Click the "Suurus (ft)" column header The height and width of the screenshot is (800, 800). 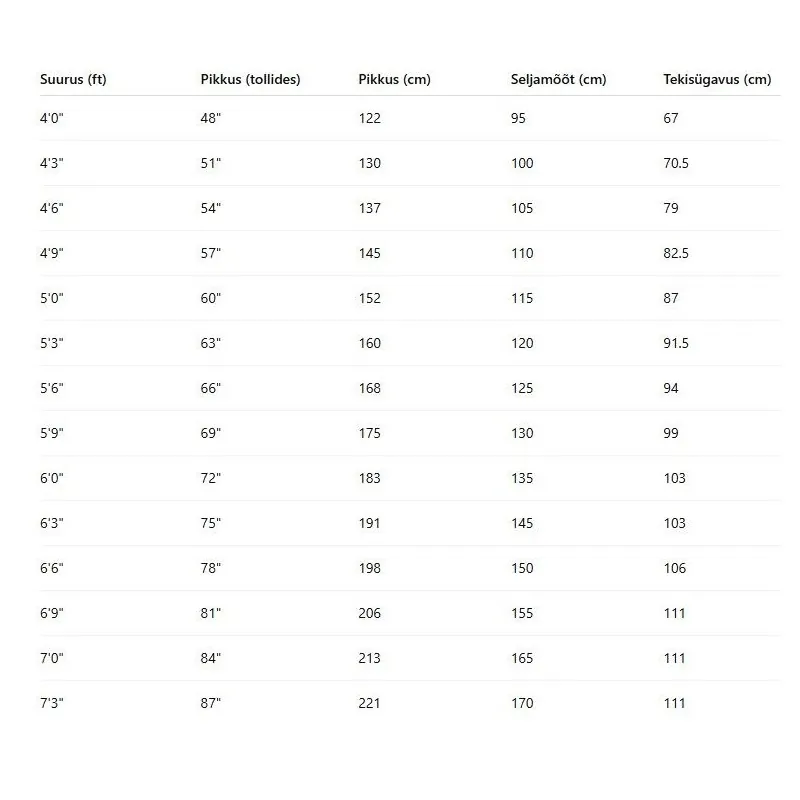point(73,80)
